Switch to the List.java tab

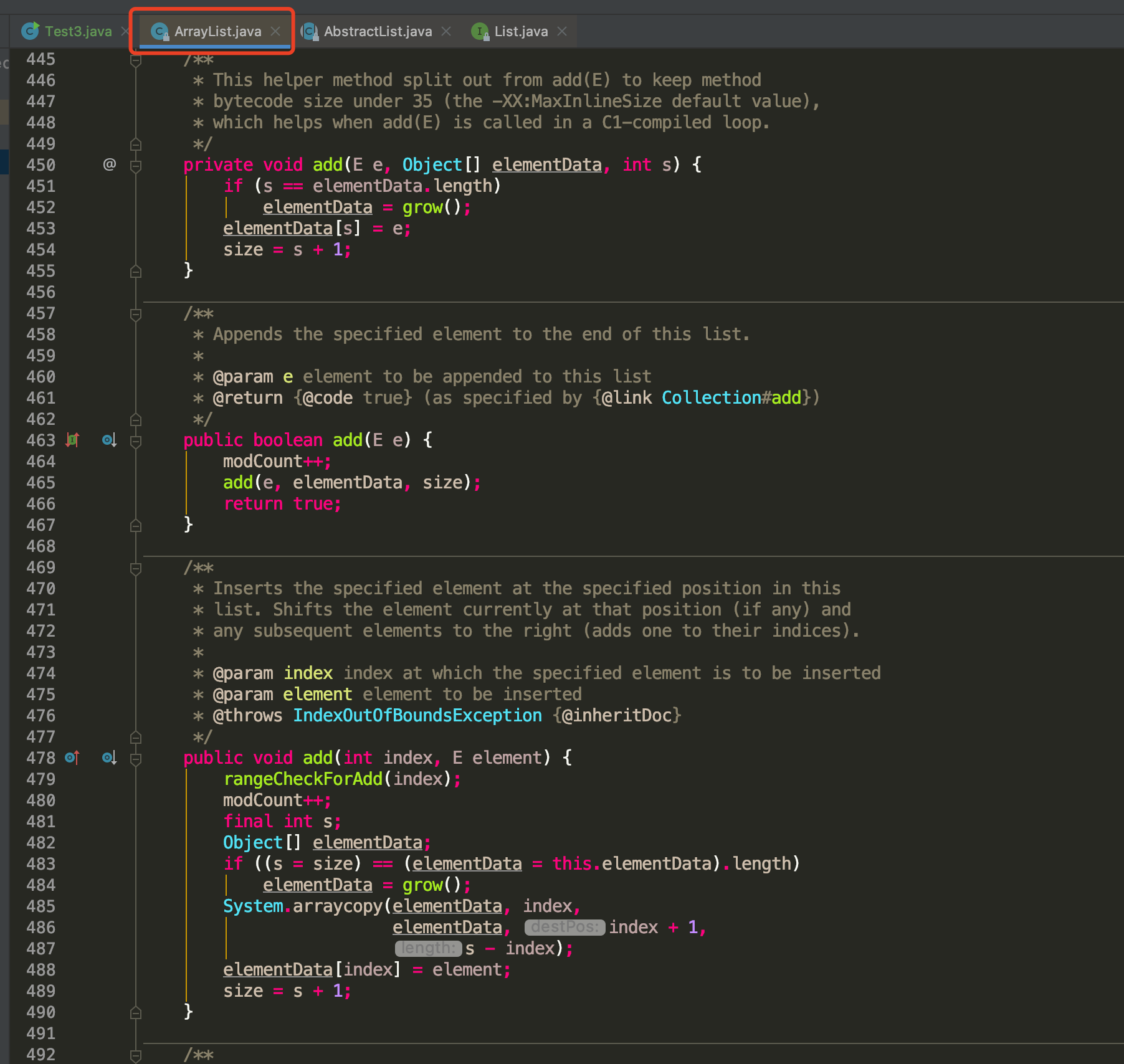pos(520,31)
